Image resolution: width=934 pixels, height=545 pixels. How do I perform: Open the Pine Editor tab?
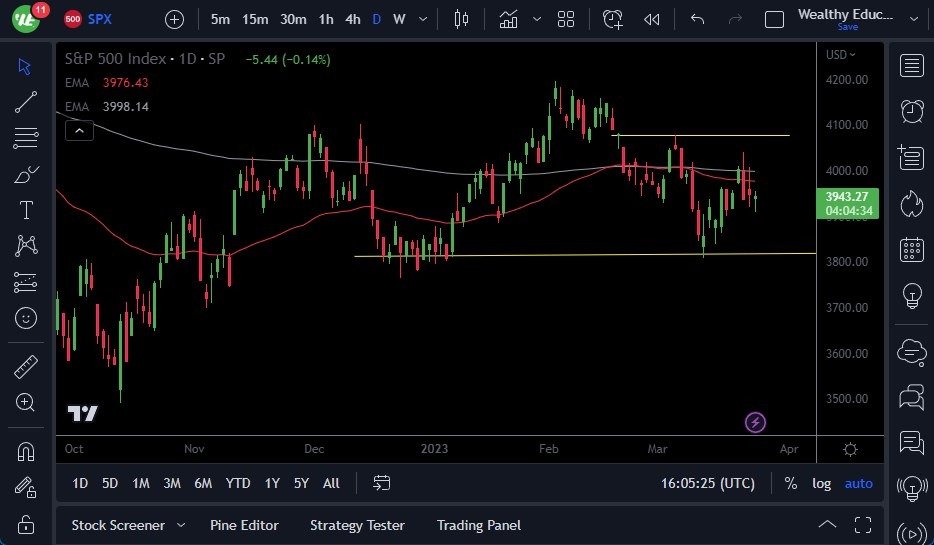pyautogui.click(x=244, y=525)
